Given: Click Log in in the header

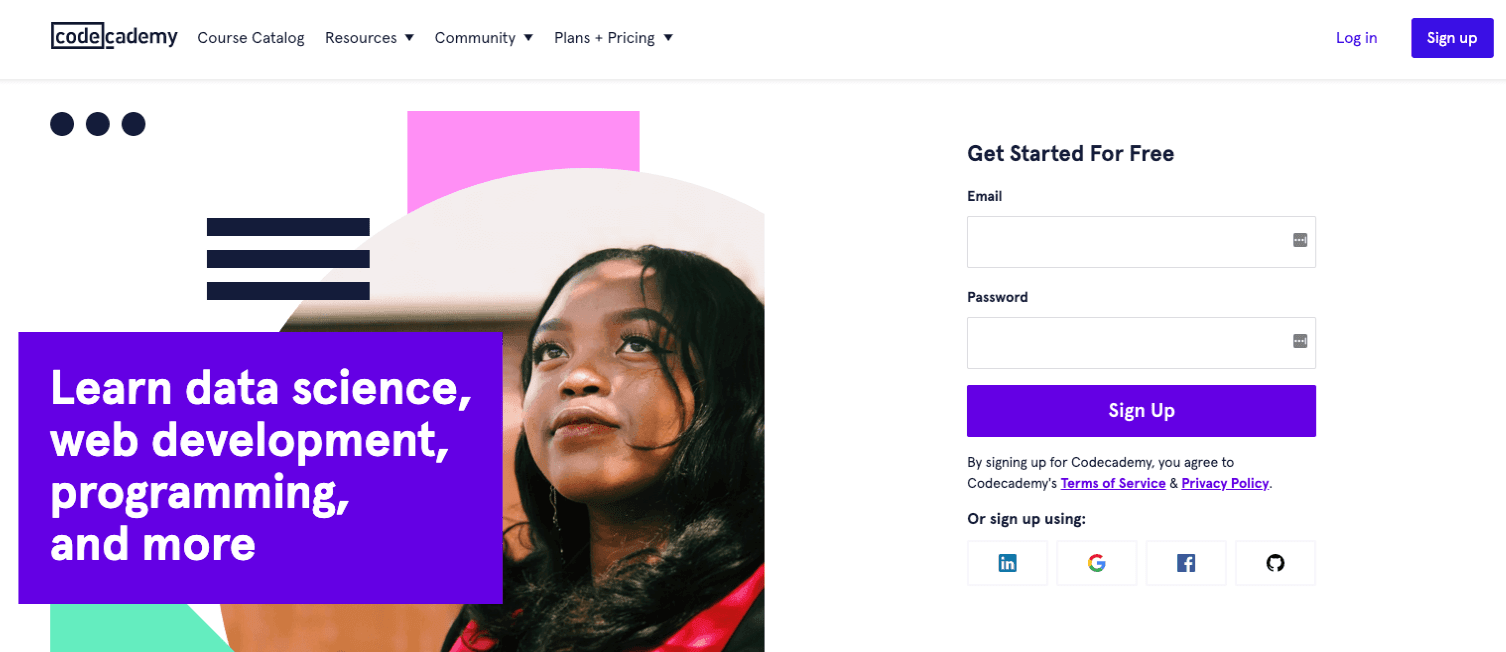Looking at the screenshot, I should coord(1356,38).
